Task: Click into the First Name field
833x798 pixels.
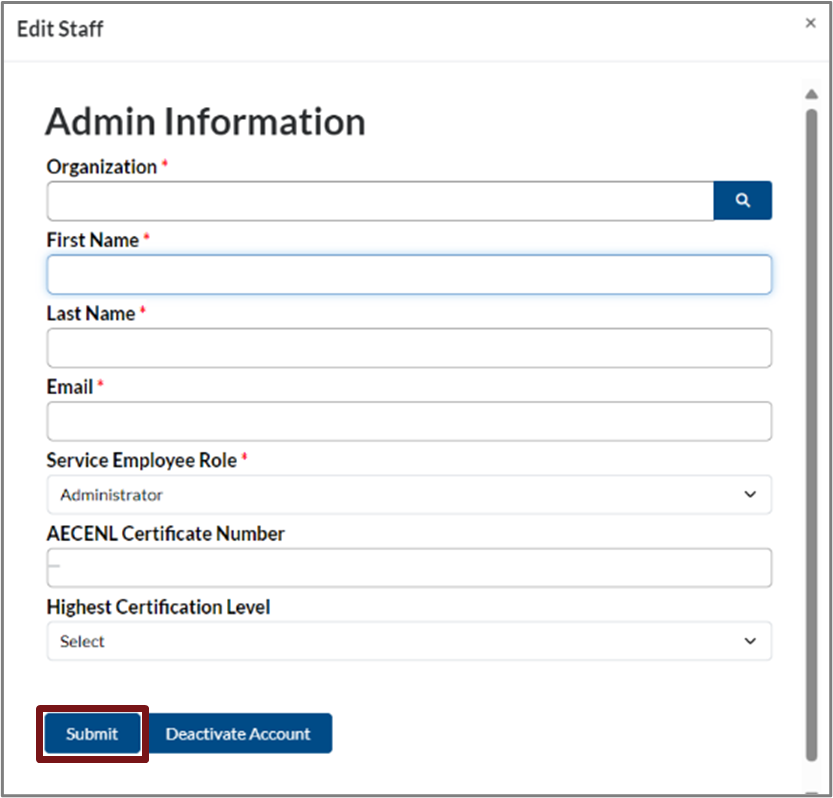Action: tap(409, 275)
